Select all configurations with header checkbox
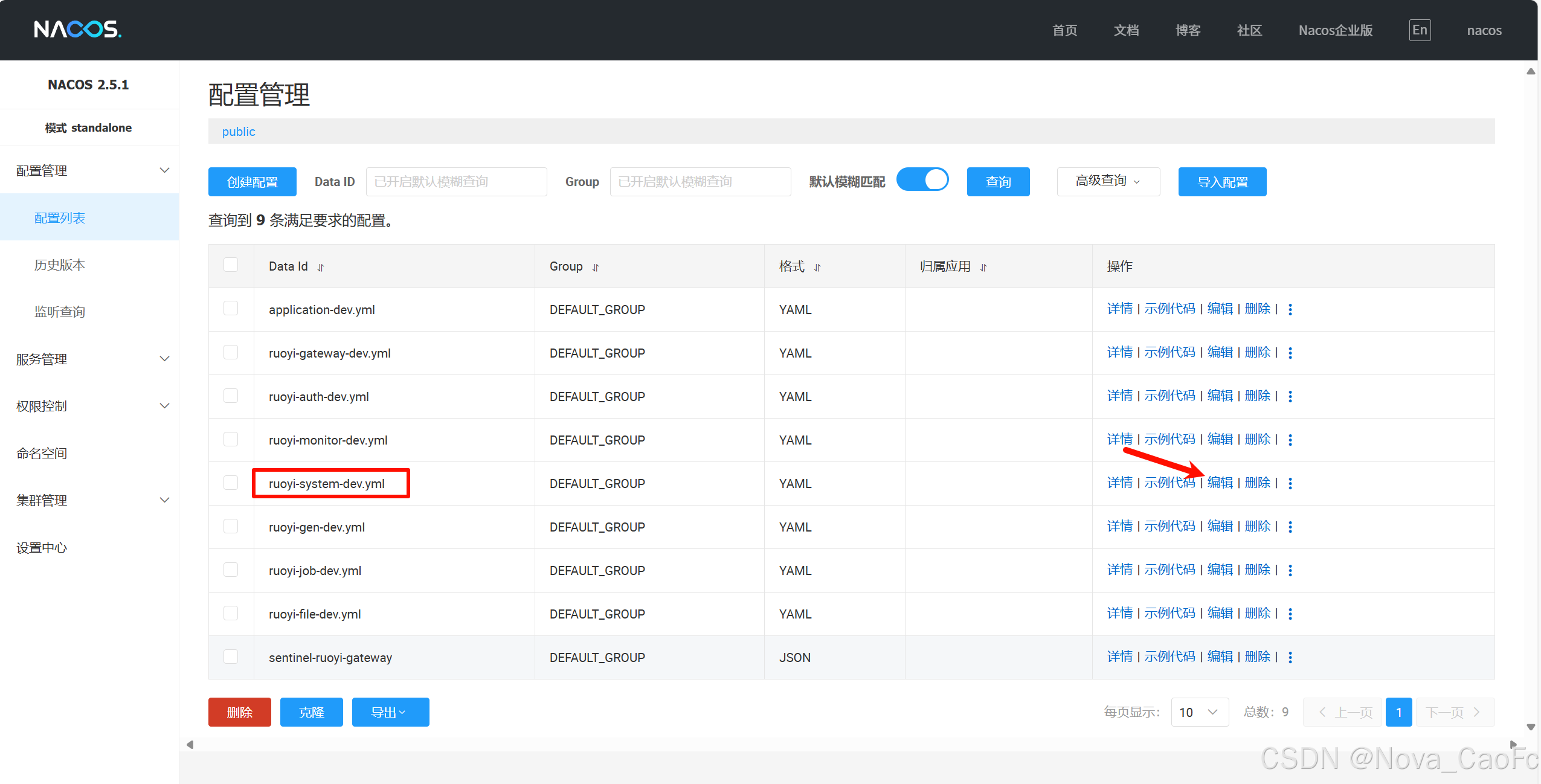The width and height of the screenshot is (1541, 784). point(231,265)
